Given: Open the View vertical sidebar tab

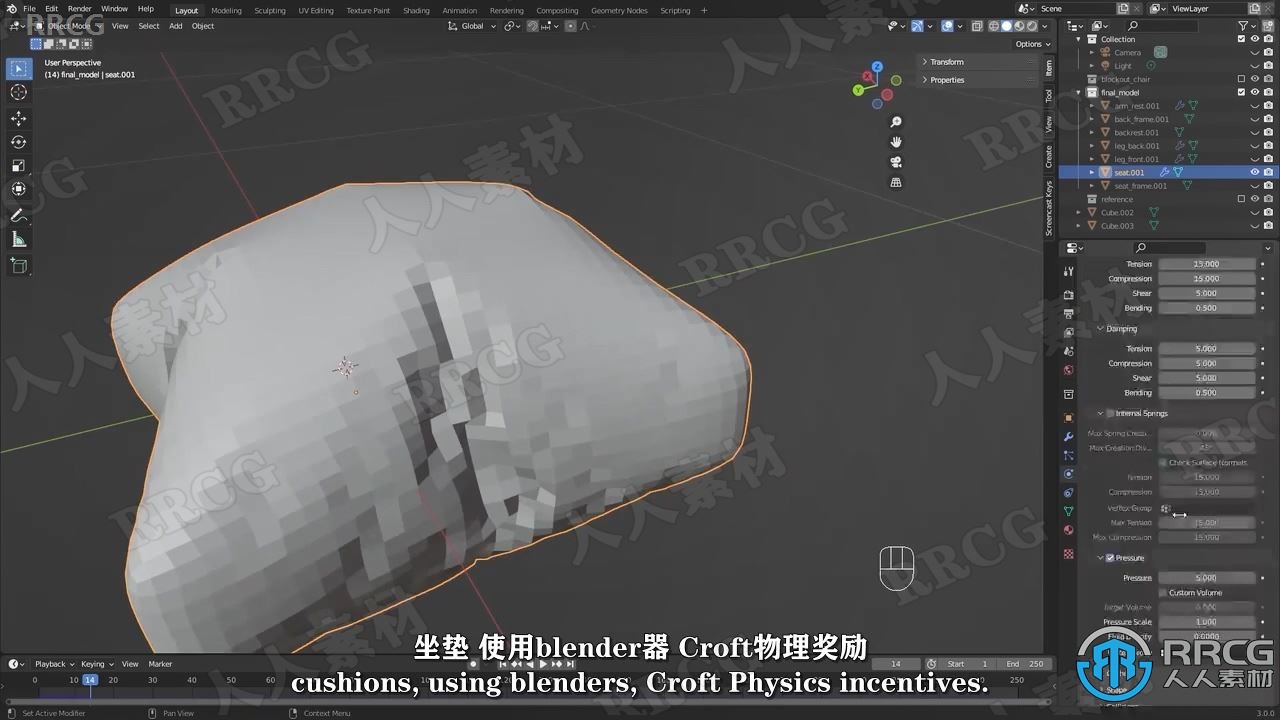Looking at the screenshot, I should pos(1048,124).
